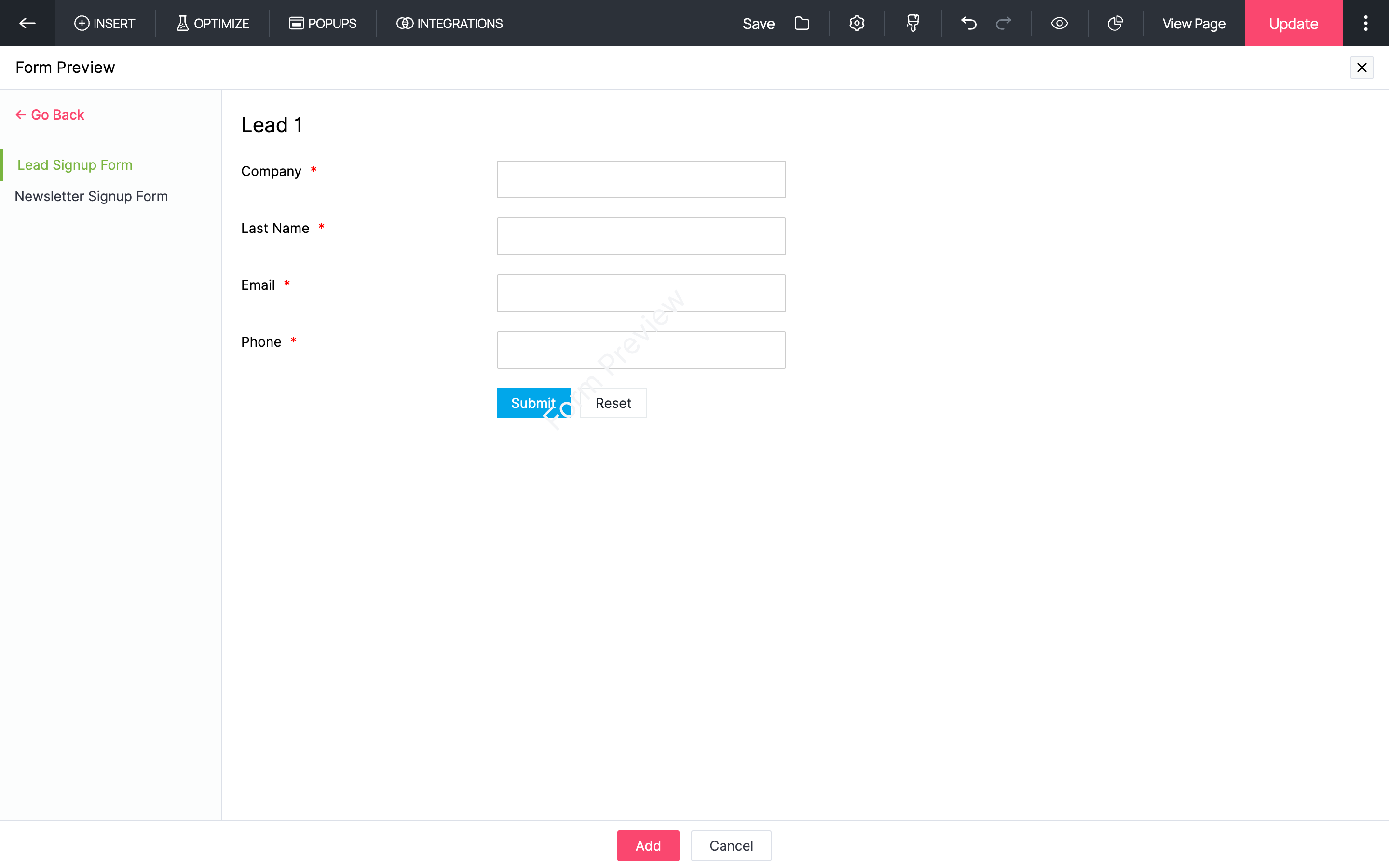Click the Go Back link

click(50, 115)
